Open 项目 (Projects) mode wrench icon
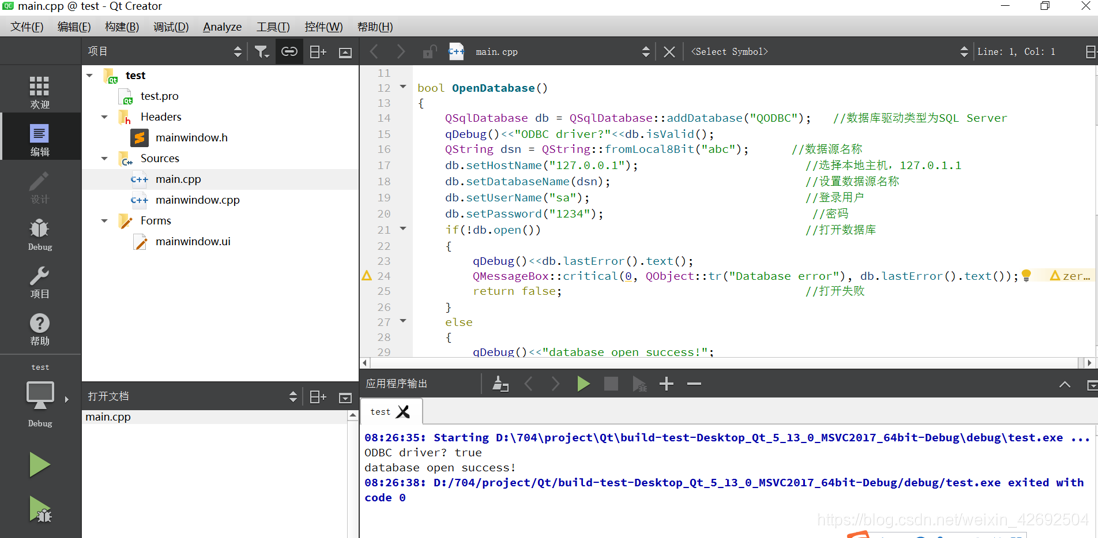The height and width of the screenshot is (538, 1098). click(x=40, y=281)
